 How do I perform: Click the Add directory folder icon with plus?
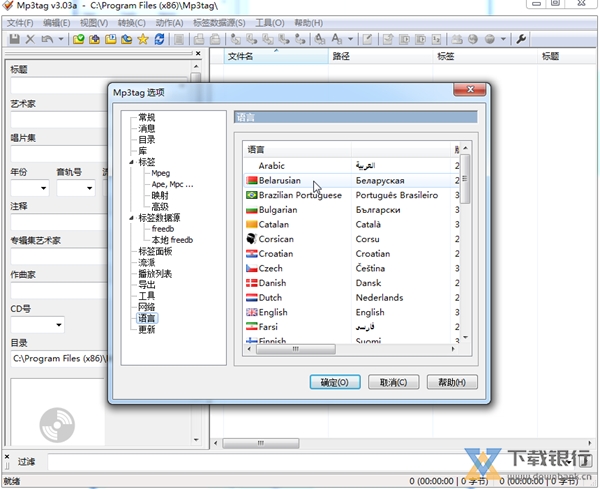pyautogui.click(x=95, y=39)
